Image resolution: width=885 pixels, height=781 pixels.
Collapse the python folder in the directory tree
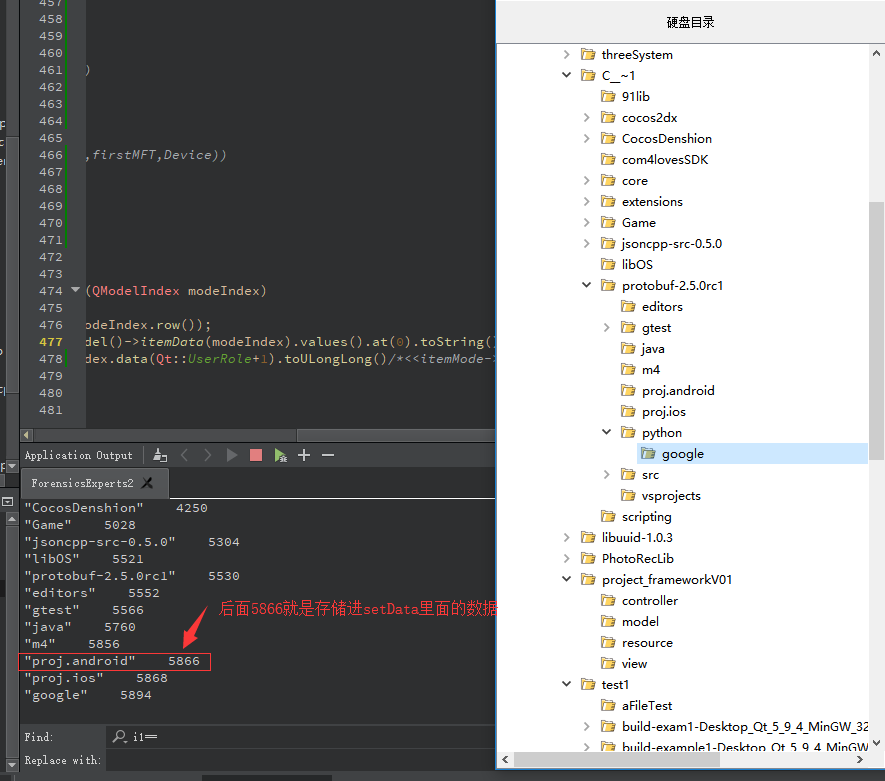point(607,432)
